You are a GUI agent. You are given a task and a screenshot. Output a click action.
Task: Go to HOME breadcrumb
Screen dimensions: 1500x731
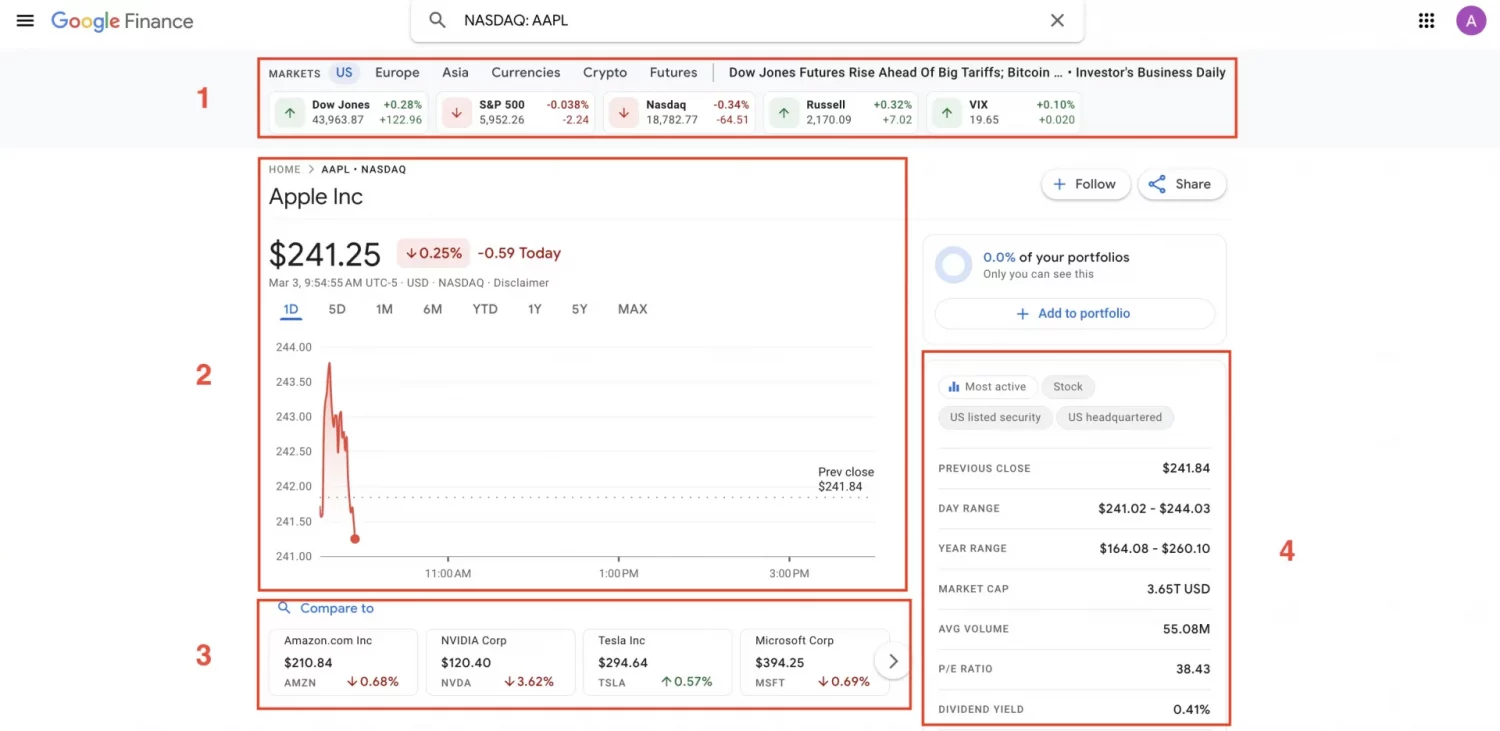pyautogui.click(x=285, y=169)
